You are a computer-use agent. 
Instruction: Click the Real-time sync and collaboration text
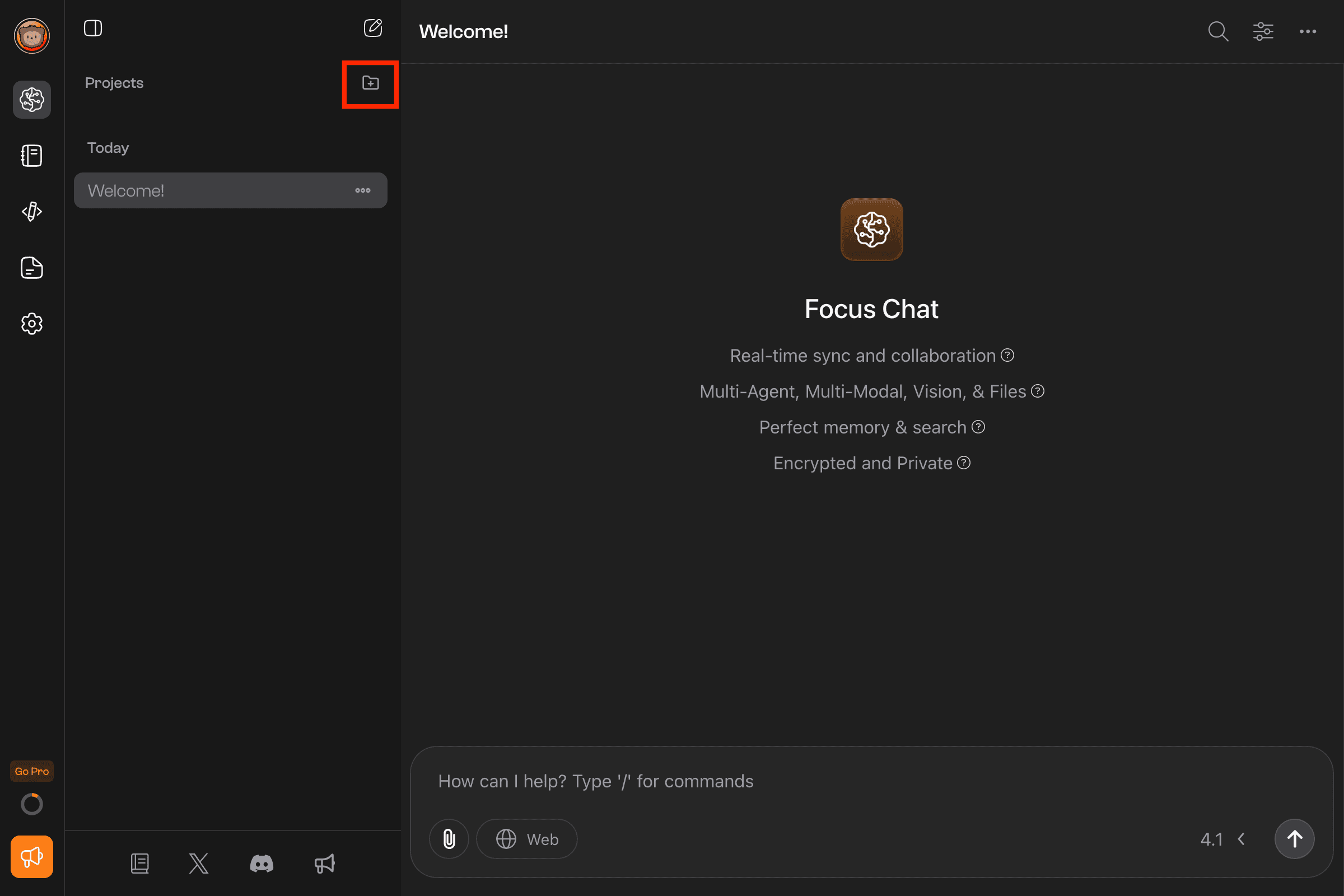click(863, 356)
